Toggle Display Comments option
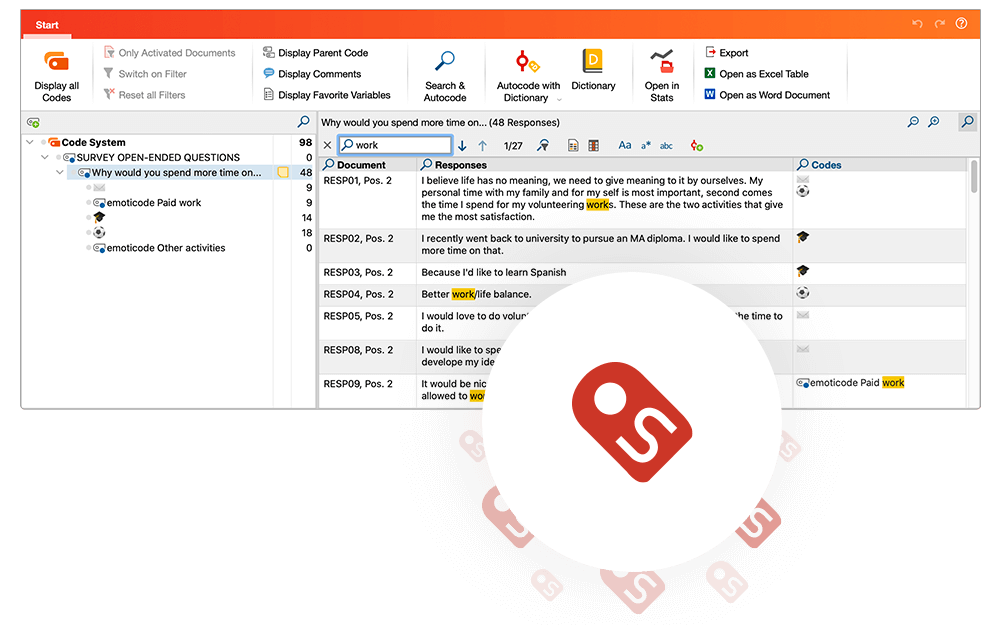 tap(312, 74)
